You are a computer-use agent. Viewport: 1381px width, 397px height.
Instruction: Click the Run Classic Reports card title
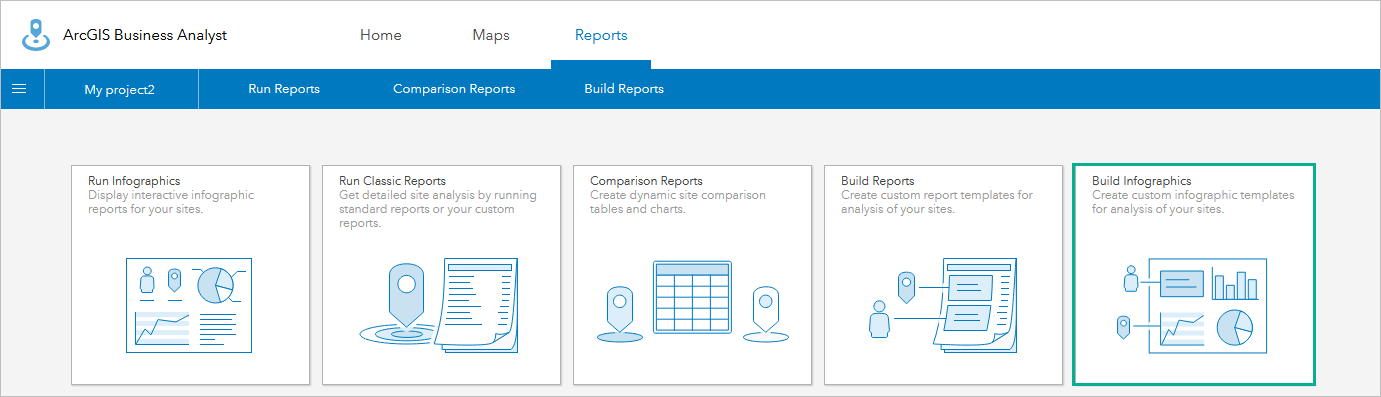393,181
